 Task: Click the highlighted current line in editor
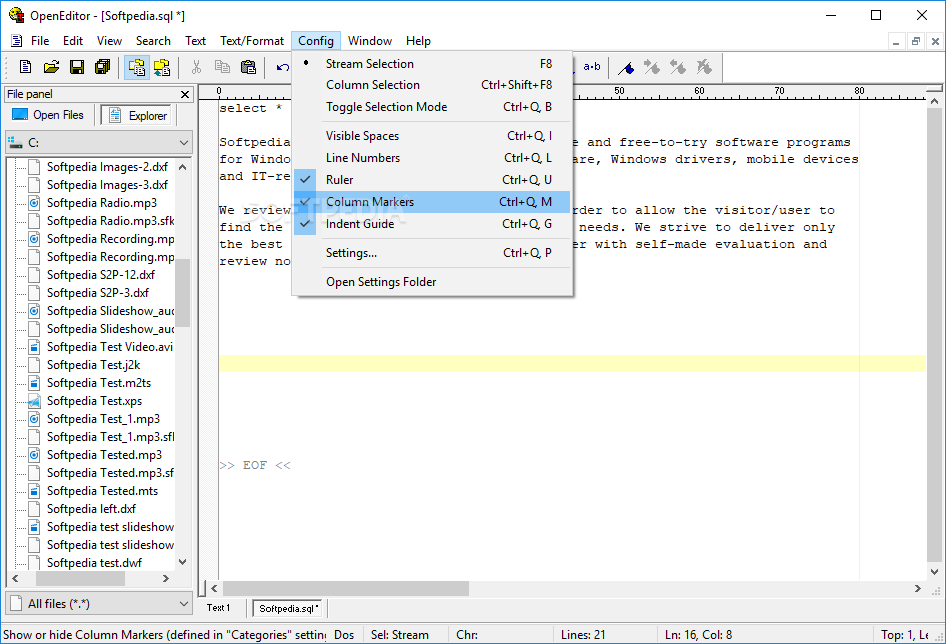pos(572,363)
